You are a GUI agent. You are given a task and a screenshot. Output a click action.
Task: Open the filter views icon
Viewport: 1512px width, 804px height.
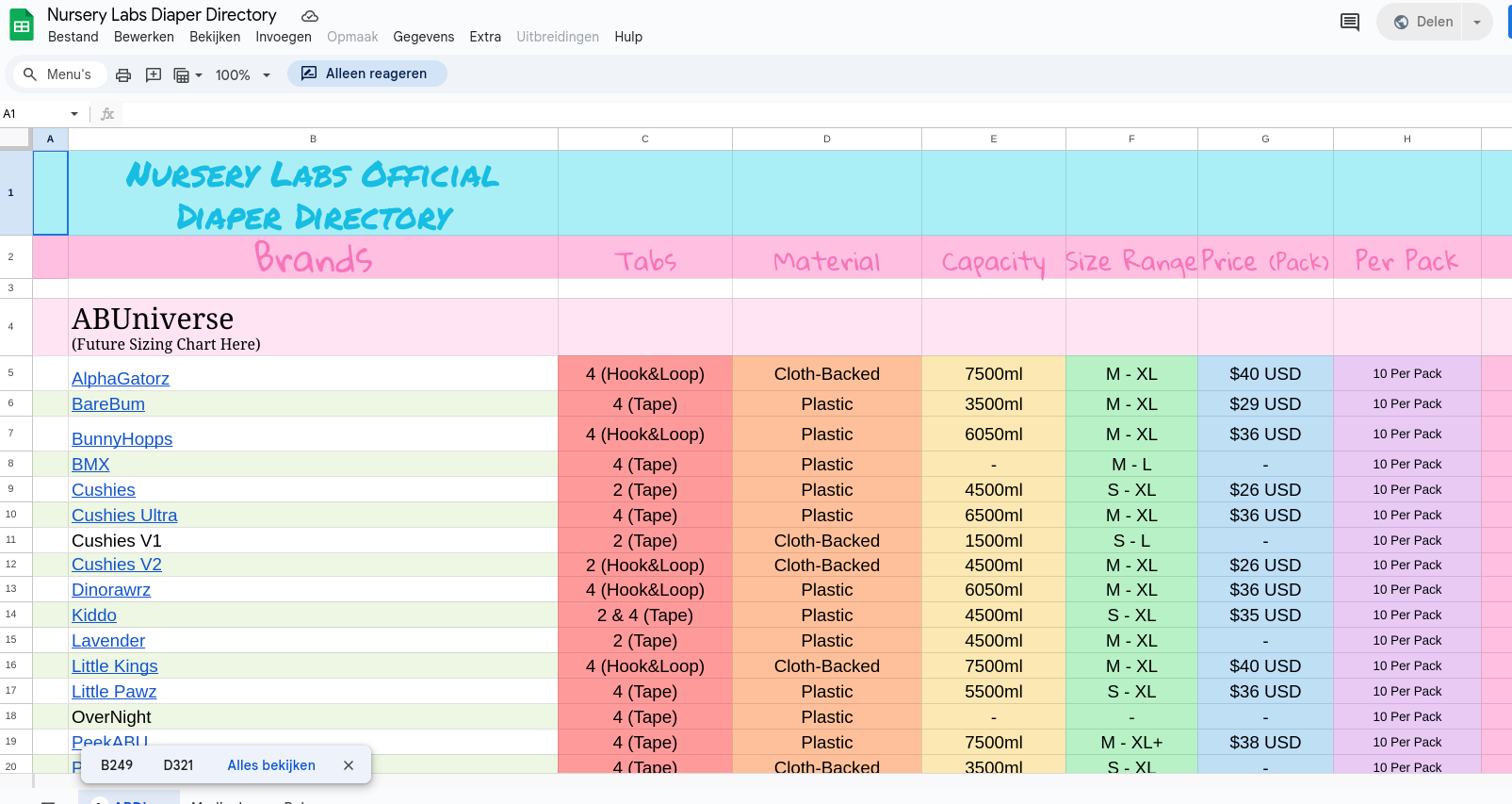(187, 75)
